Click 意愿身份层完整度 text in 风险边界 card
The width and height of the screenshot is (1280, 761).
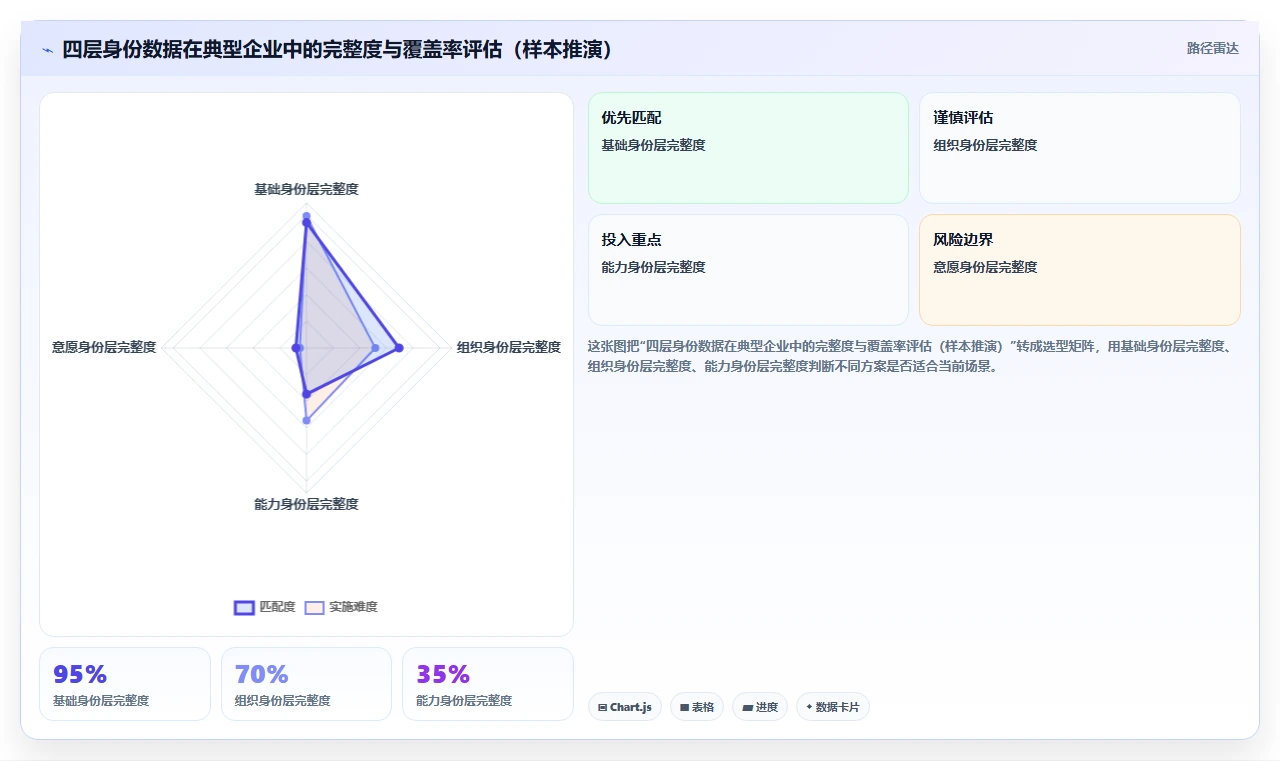pyautogui.click(x=985, y=267)
